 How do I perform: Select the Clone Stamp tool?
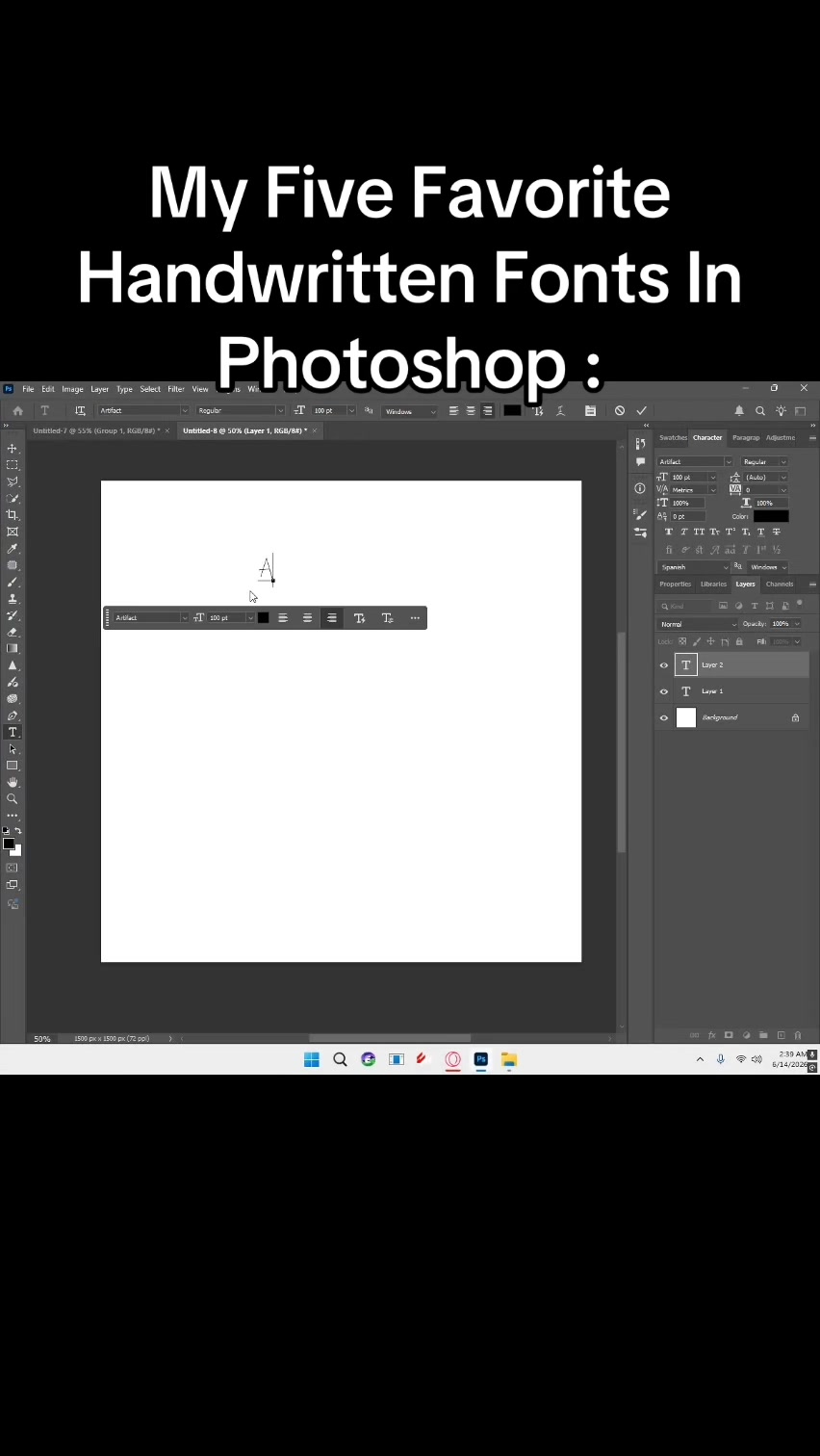coord(13,599)
